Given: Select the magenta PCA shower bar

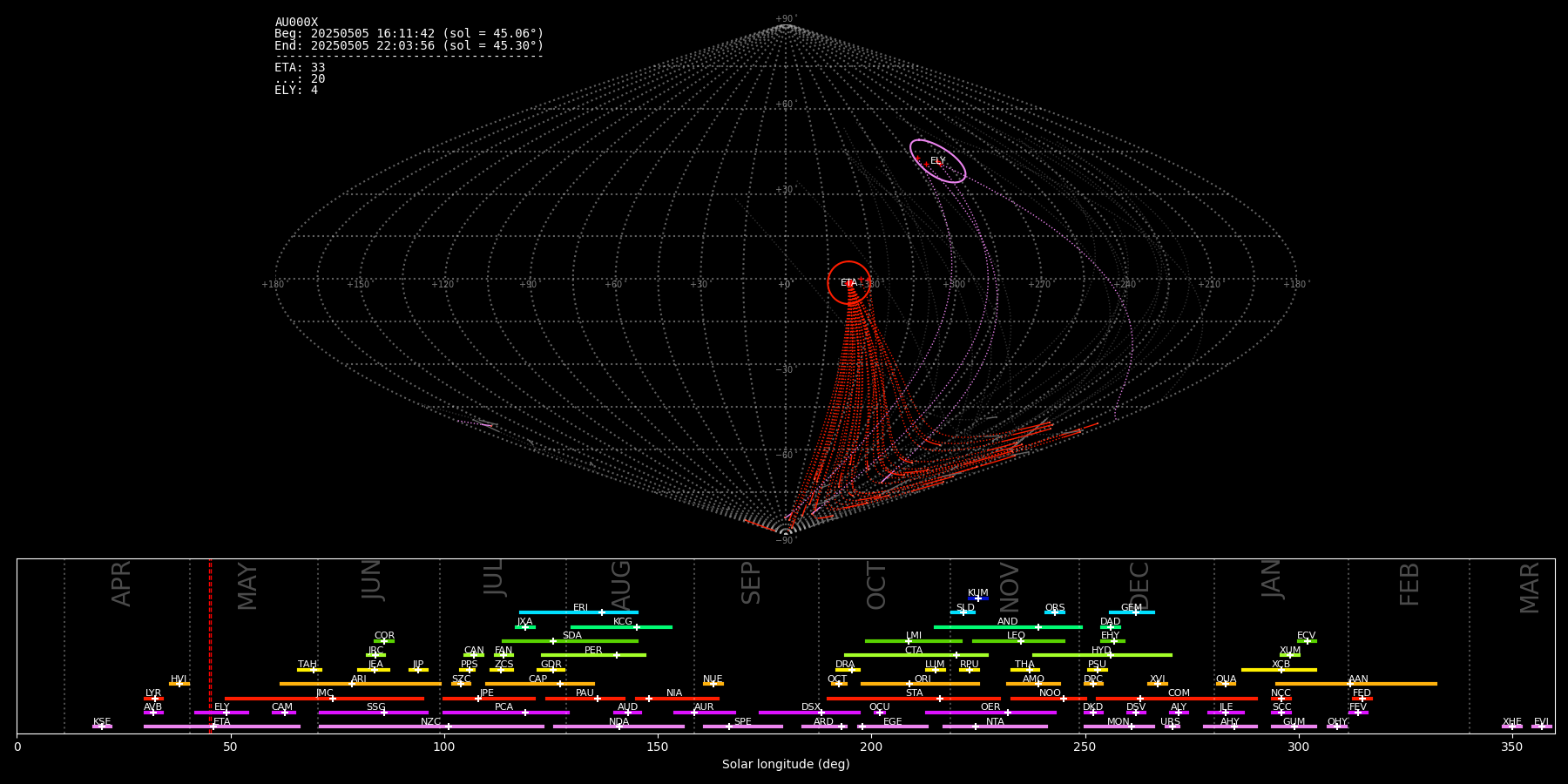Looking at the screenshot, I should point(505,713).
